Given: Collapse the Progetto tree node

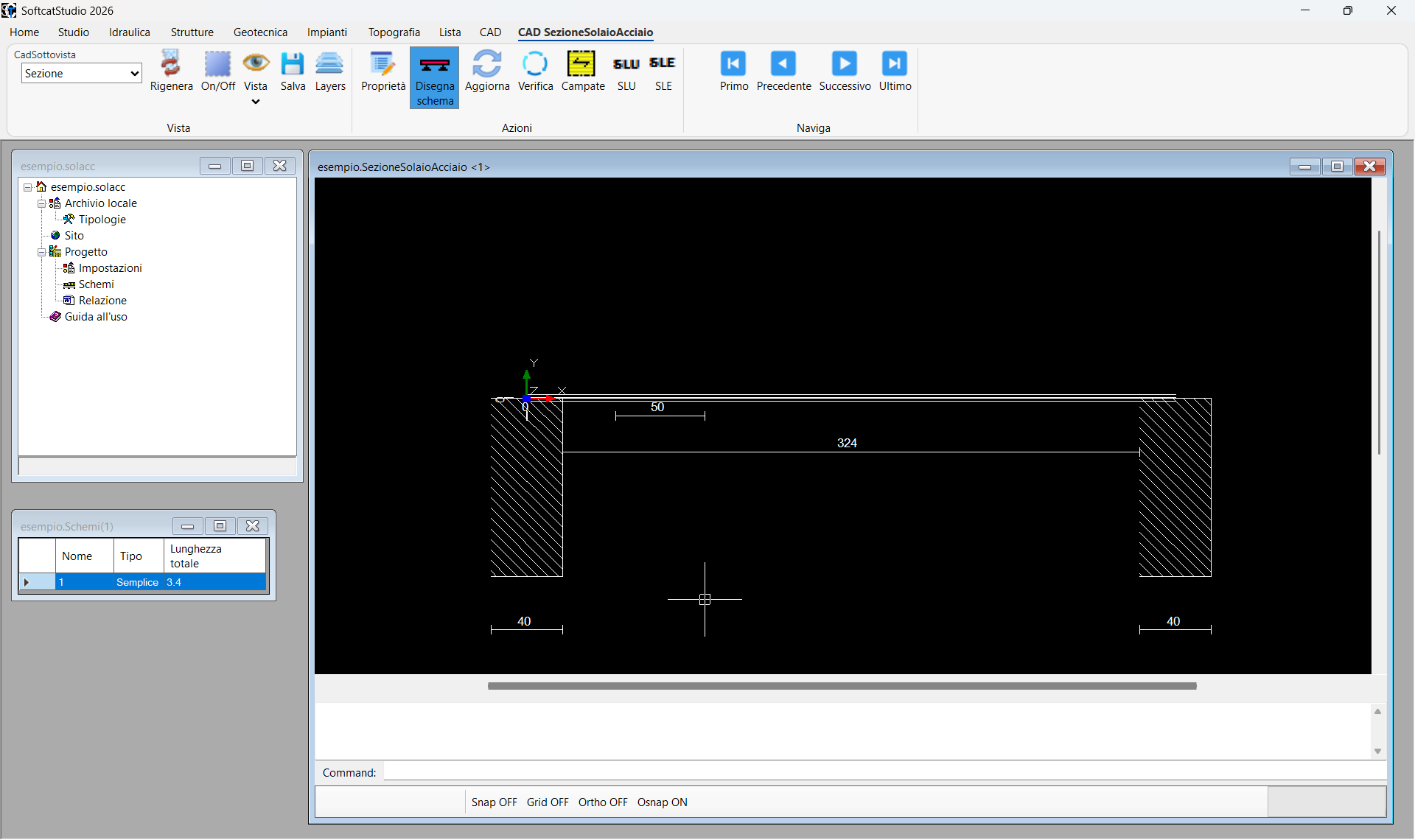Looking at the screenshot, I should [x=41, y=252].
